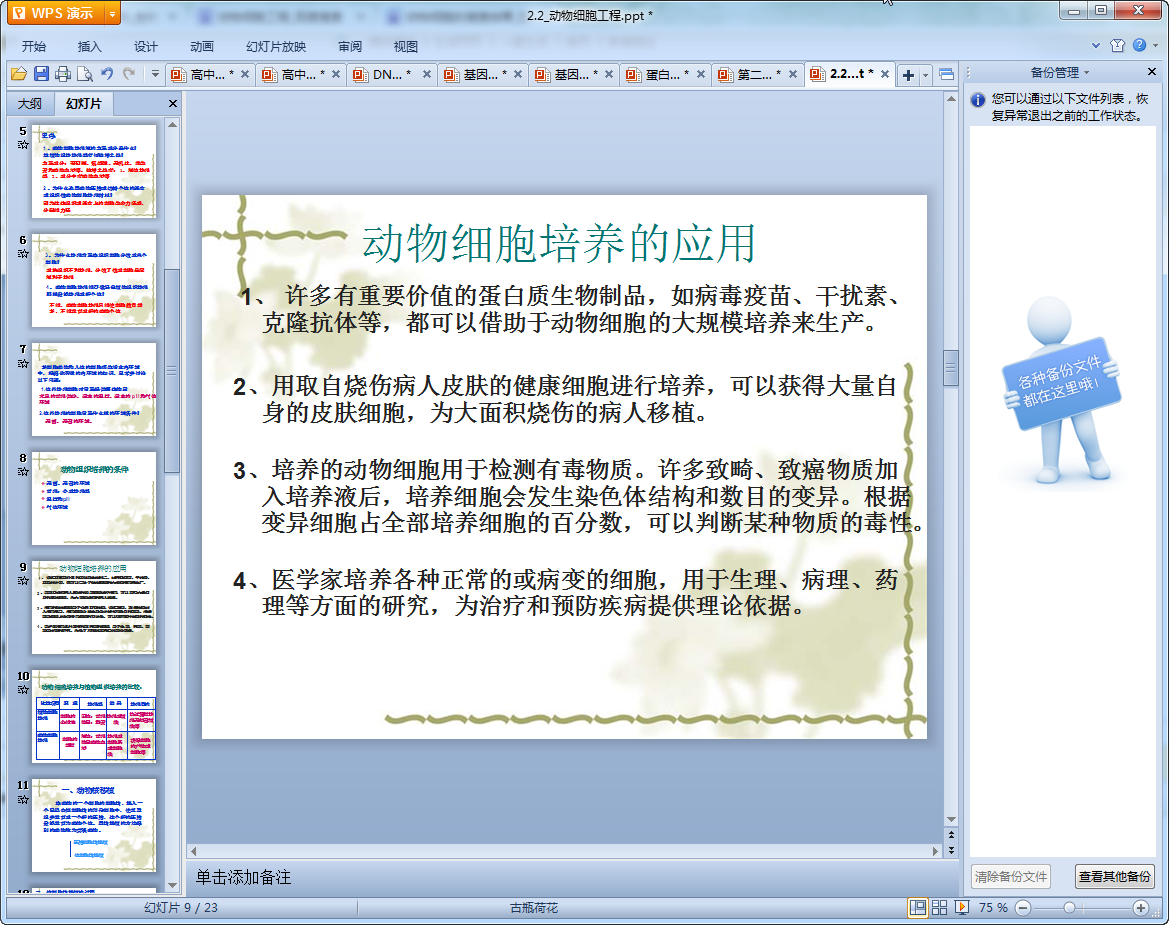Add a new document tab with plus
1169x925 pixels.
coord(908,75)
